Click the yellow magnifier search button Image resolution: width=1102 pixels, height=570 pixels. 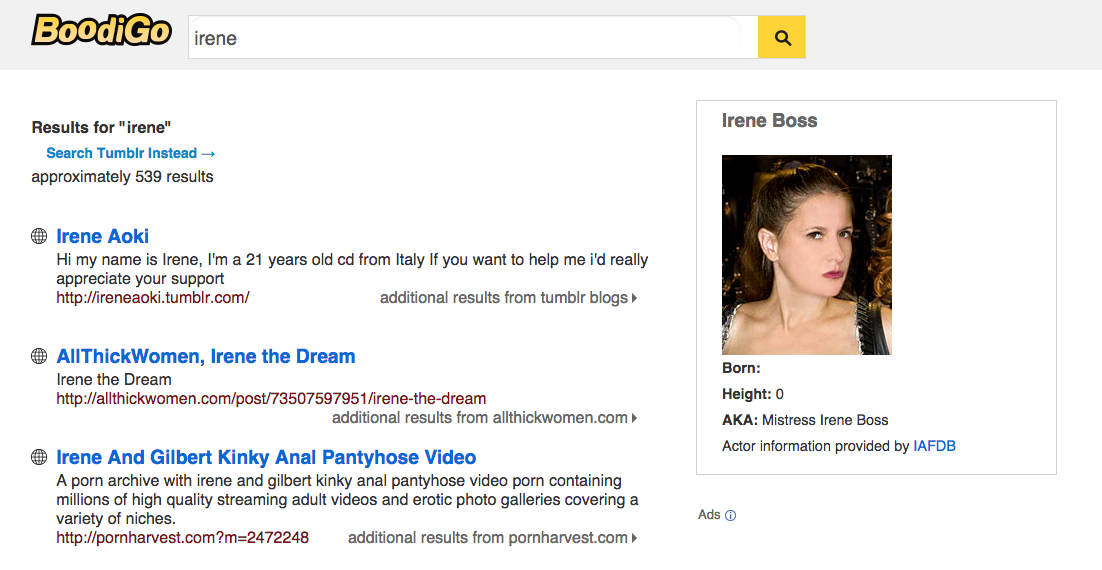782,37
